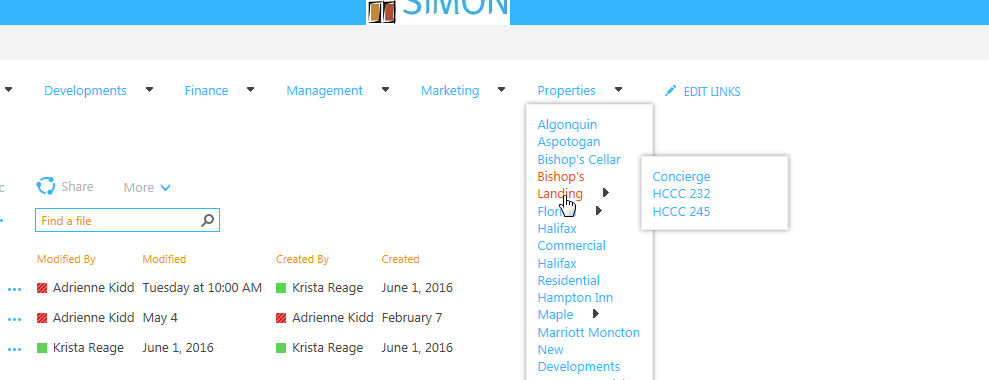Click green presence icon in Modified By, last row
Image resolution: width=989 pixels, height=380 pixels.
point(42,347)
